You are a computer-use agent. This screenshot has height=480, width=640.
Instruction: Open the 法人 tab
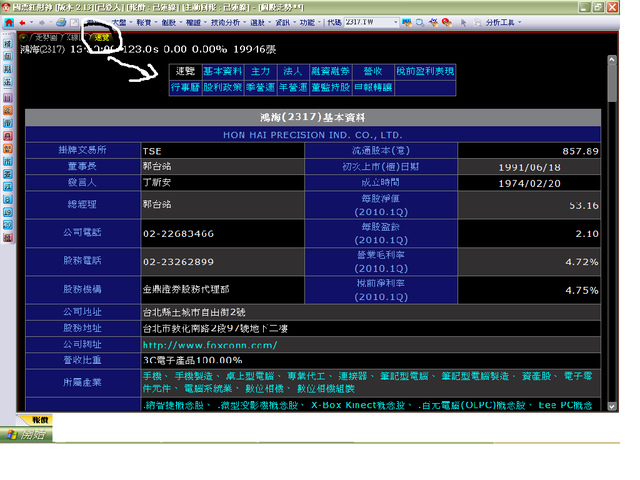(293, 71)
